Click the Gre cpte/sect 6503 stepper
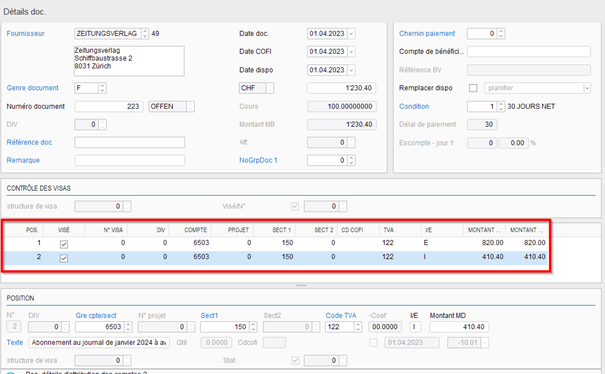The image size is (605, 374). (128, 327)
